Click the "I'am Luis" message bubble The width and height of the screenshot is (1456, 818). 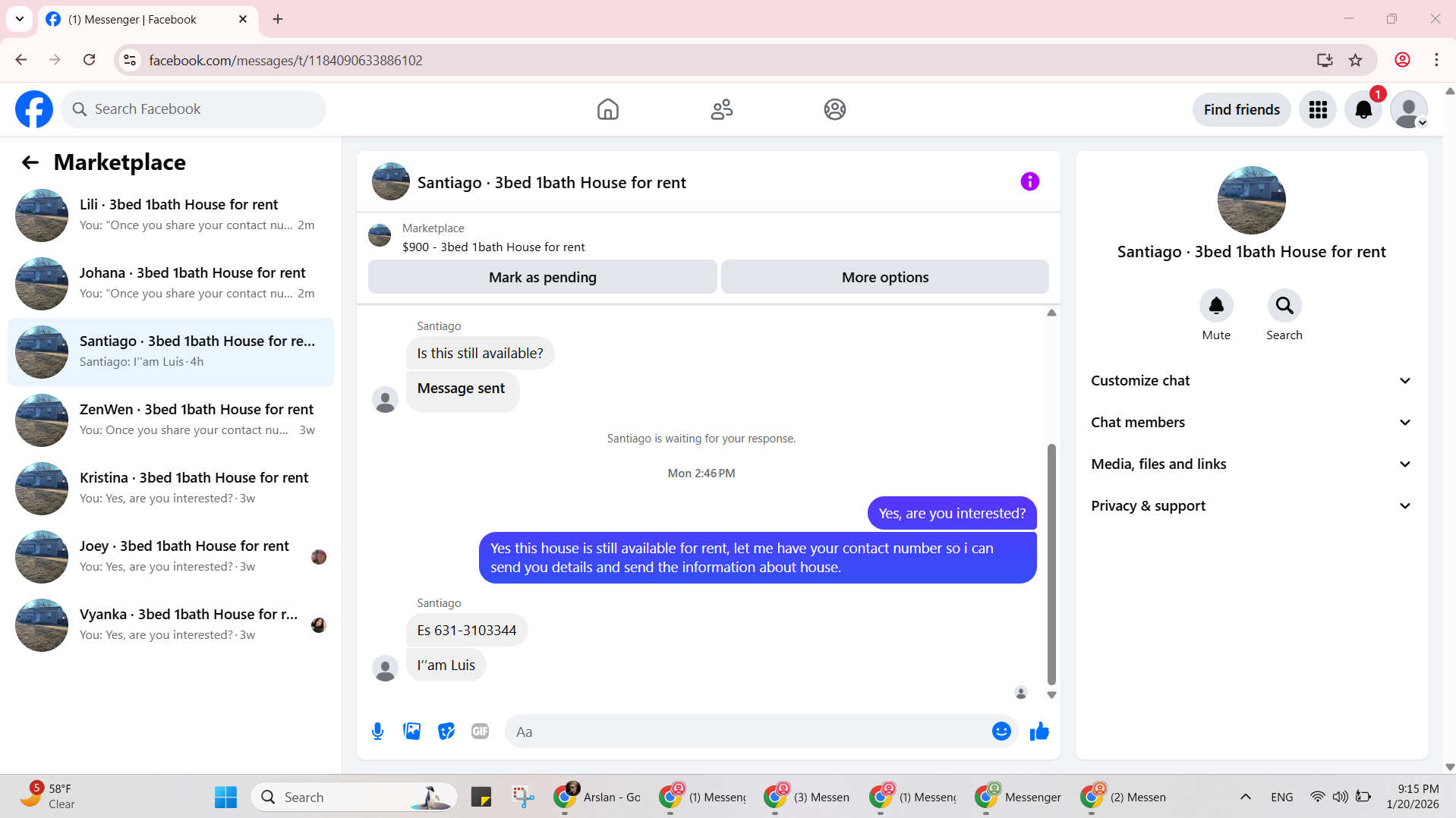pos(446,665)
